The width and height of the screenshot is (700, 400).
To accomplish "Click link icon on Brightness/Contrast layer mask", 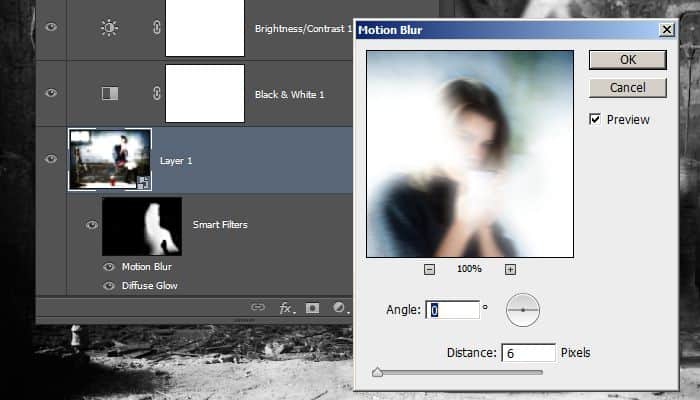I will click(x=157, y=28).
